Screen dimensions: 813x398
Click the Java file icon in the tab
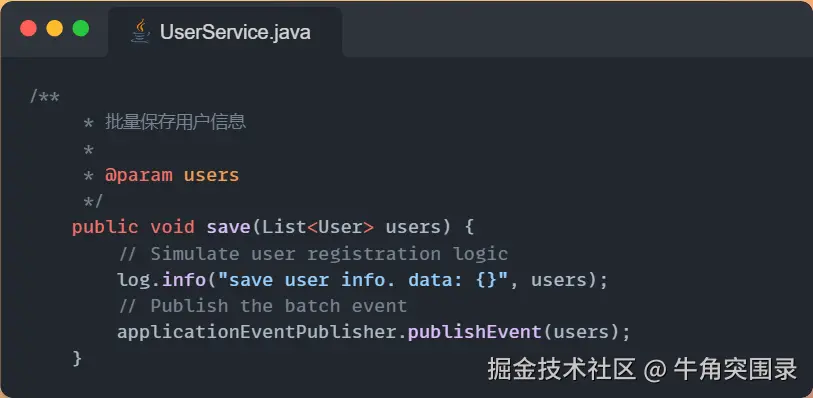pyautogui.click(x=140, y=31)
